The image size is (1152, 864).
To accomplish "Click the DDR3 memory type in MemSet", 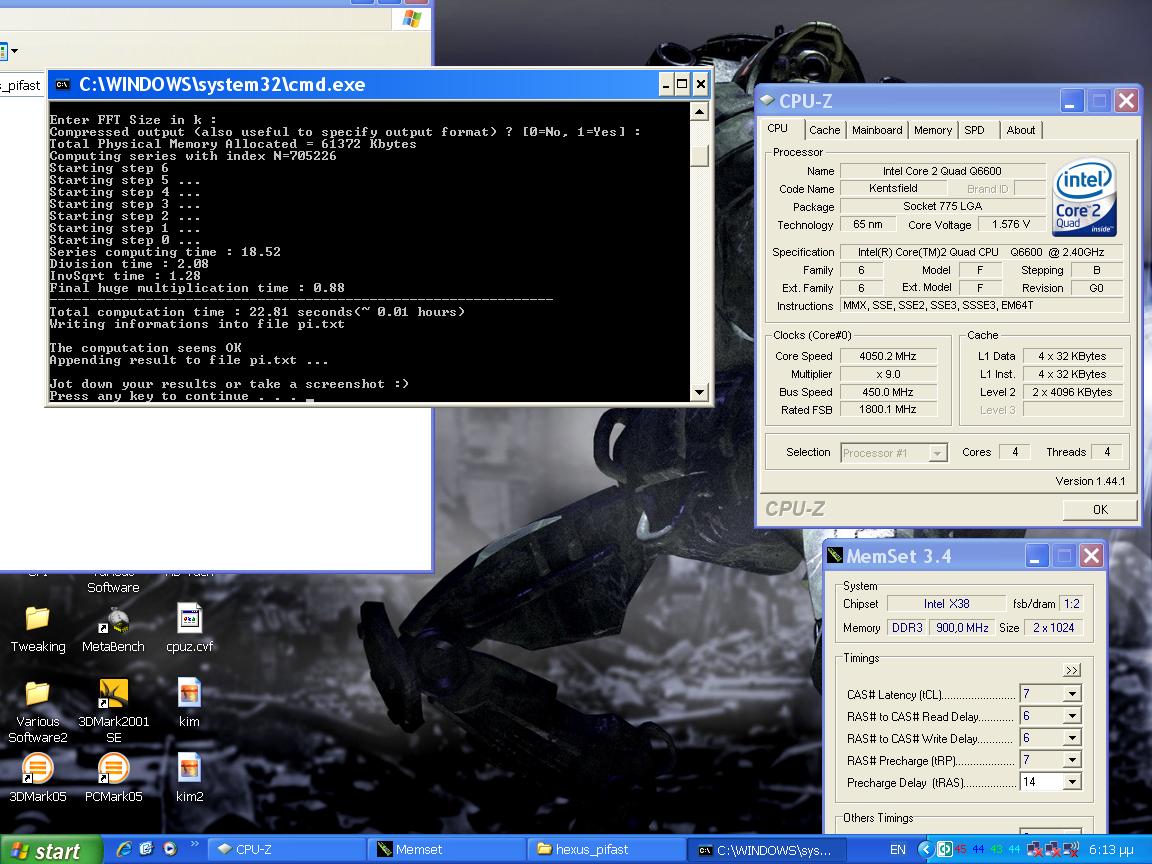I will click(x=907, y=627).
